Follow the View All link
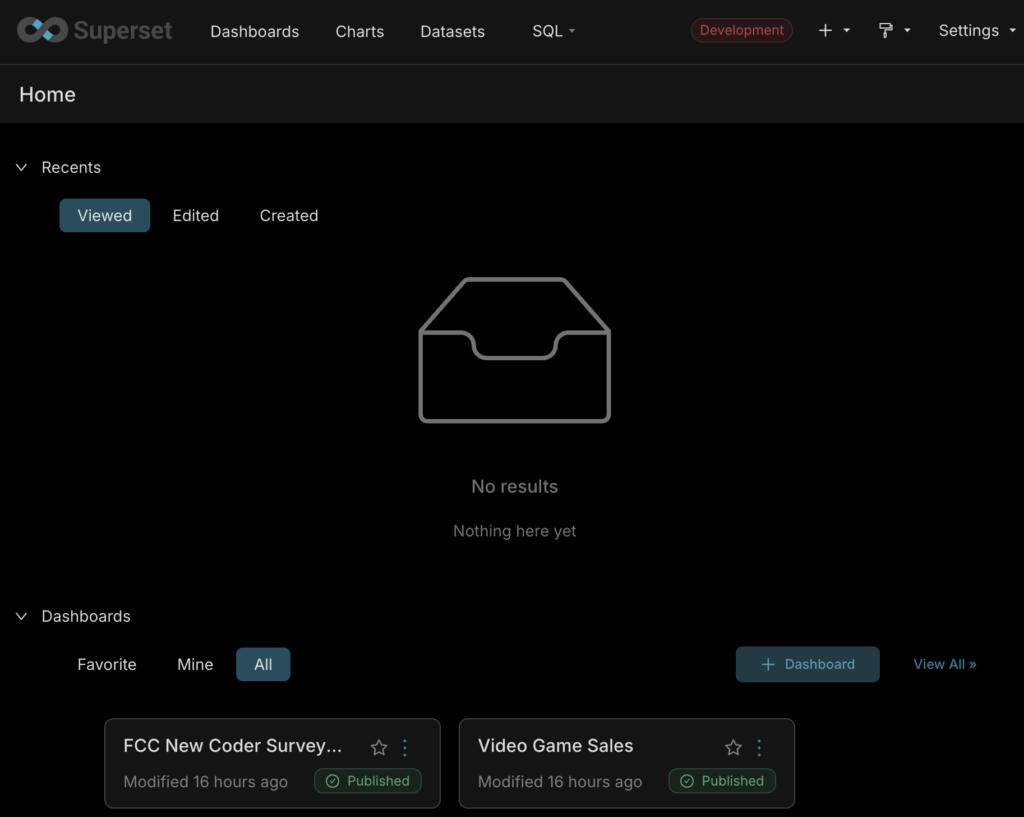Viewport: 1024px width, 817px height. pyautogui.click(x=944, y=664)
